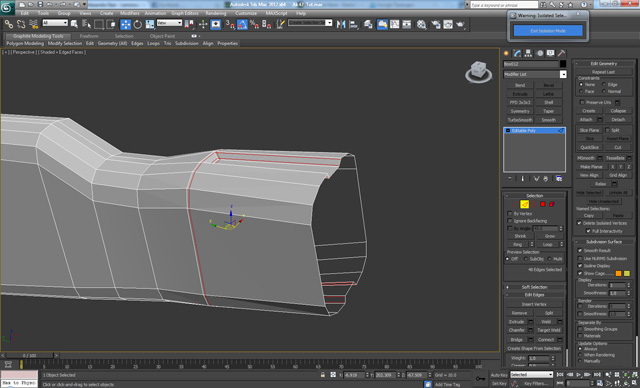Click the Mirror tool icon
Screen dimensions: 640x388
[341, 24]
